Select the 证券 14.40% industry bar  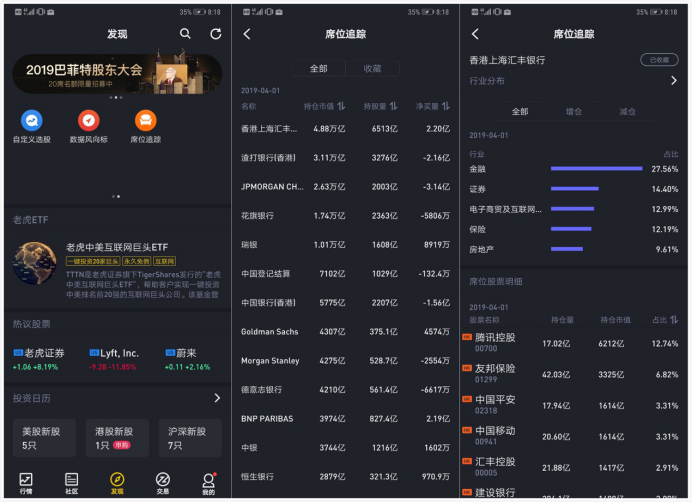575,189
